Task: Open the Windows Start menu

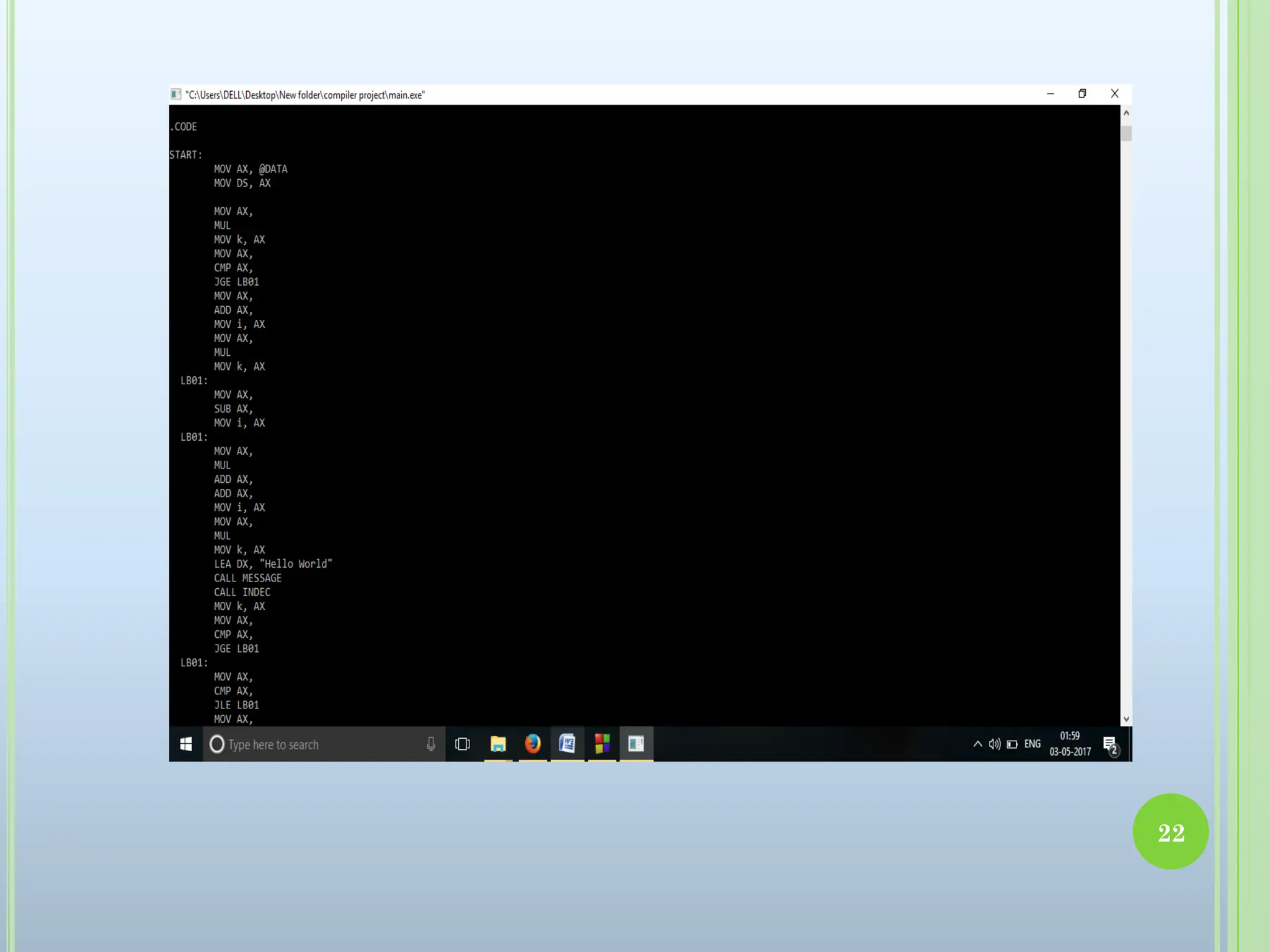Action: tap(185, 744)
